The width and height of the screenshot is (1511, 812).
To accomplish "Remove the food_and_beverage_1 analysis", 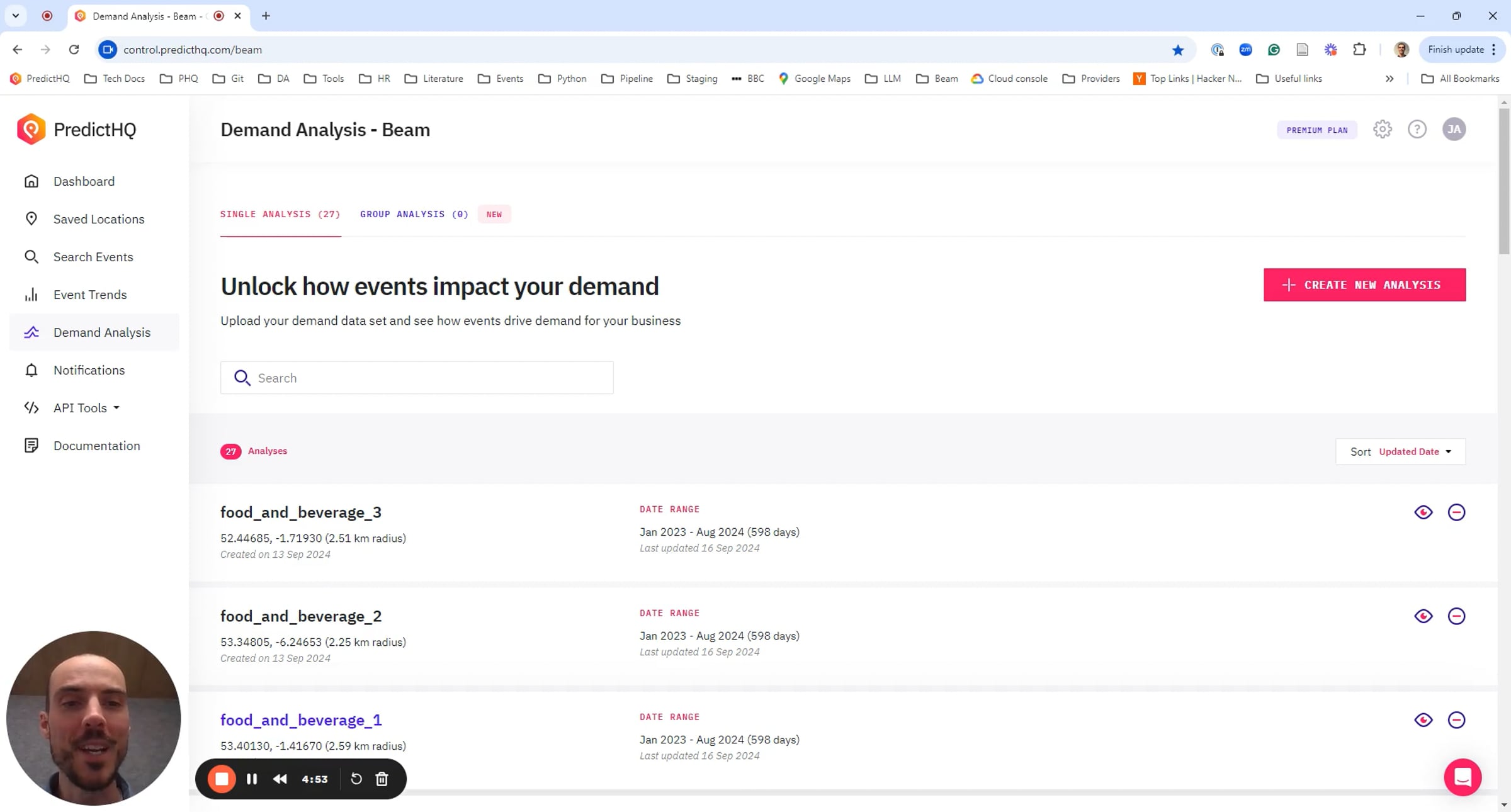I will tap(1456, 720).
